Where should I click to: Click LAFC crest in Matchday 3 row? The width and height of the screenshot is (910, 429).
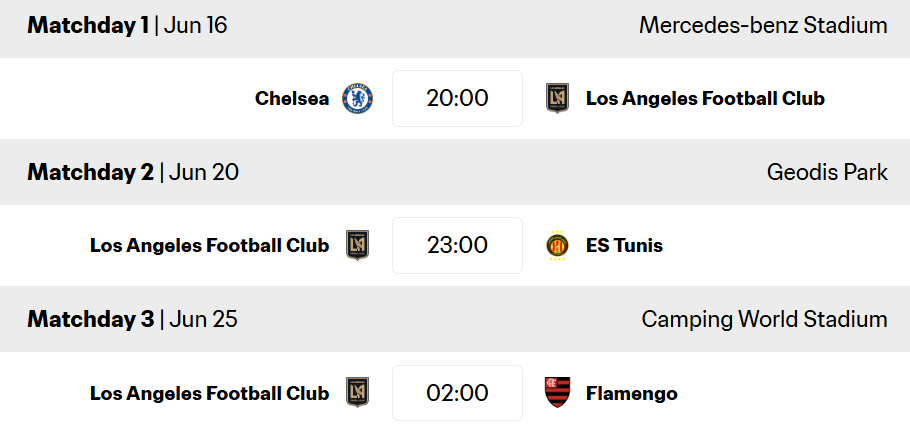pyautogui.click(x=358, y=392)
